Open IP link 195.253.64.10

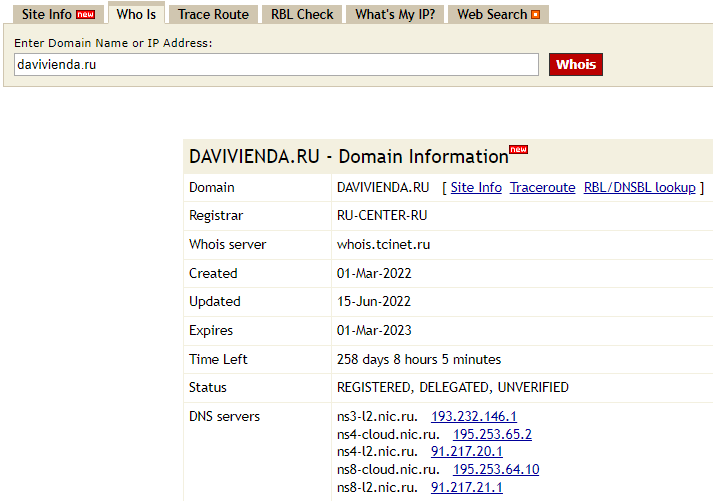[x=496, y=469]
